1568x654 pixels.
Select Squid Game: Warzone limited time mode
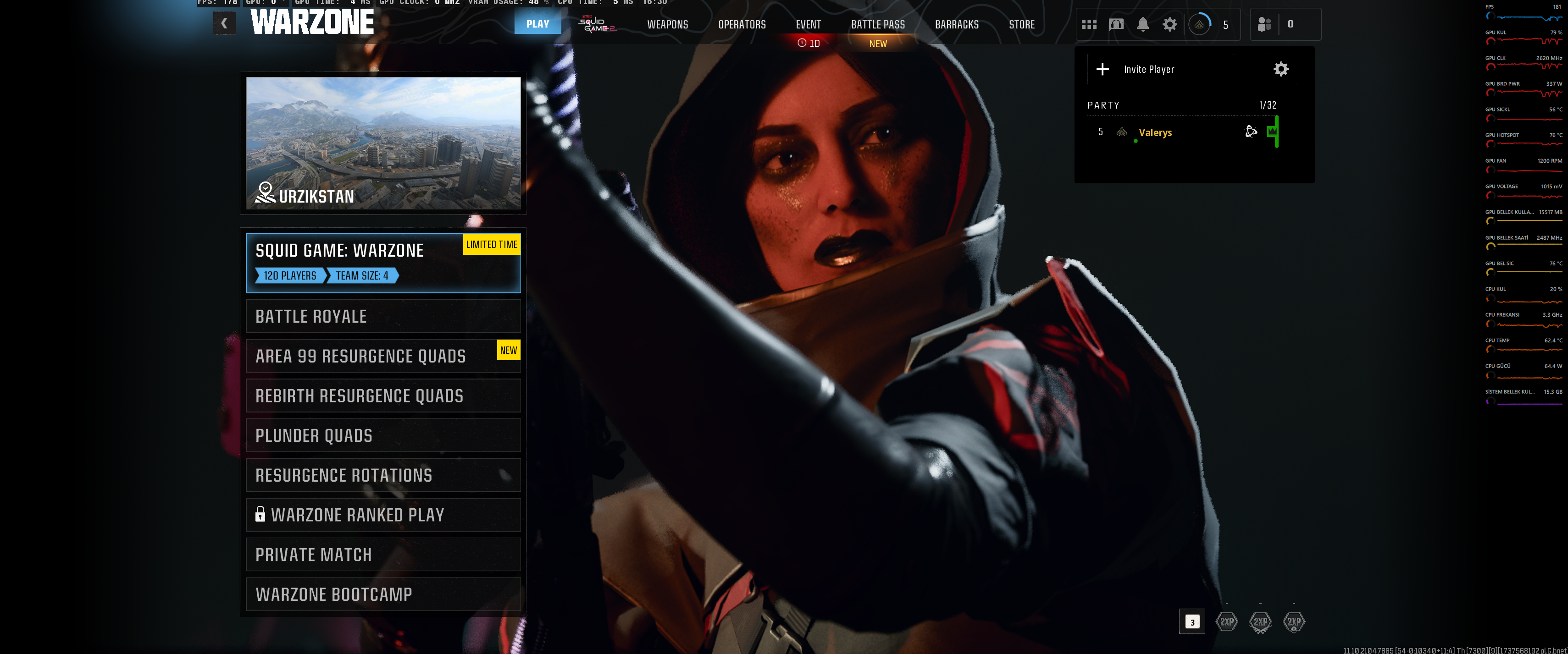click(x=383, y=263)
